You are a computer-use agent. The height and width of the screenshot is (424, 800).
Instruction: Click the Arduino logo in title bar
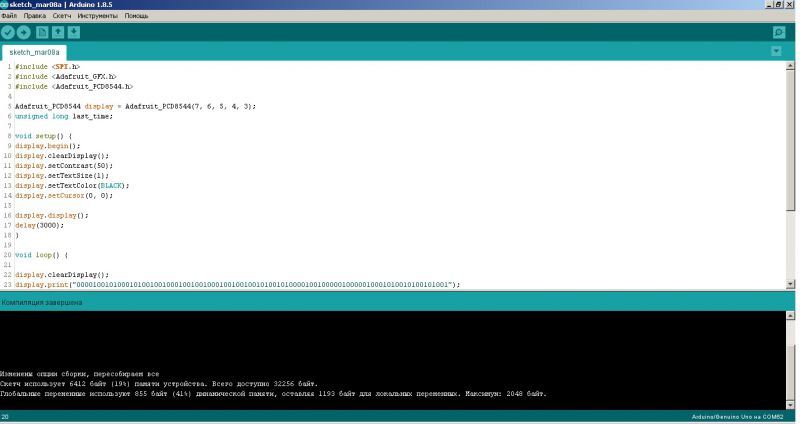point(4,5)
